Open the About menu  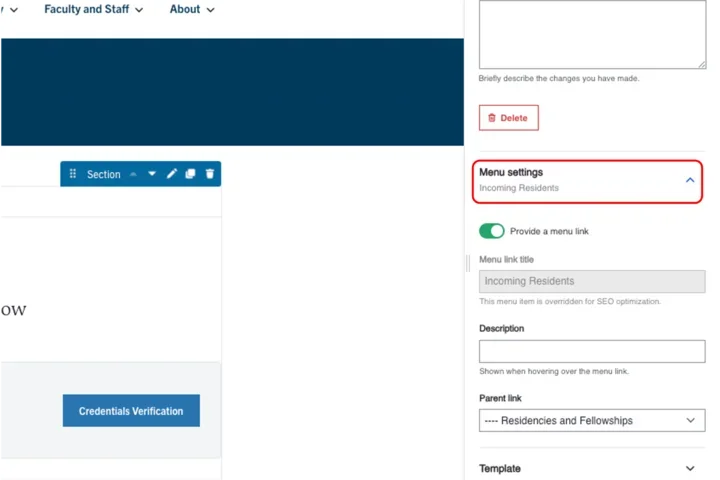191,9
